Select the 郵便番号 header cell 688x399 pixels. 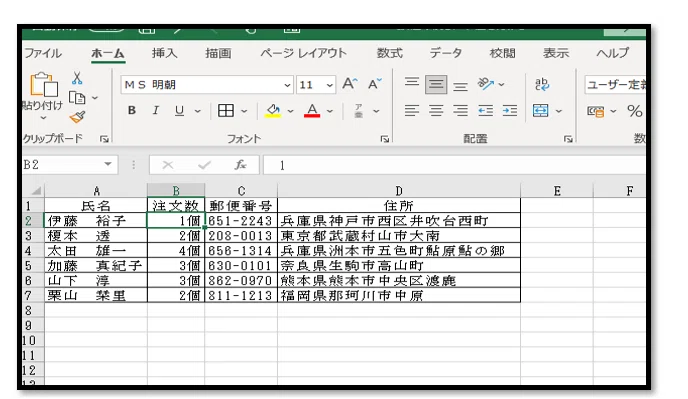tap(241, 205)
